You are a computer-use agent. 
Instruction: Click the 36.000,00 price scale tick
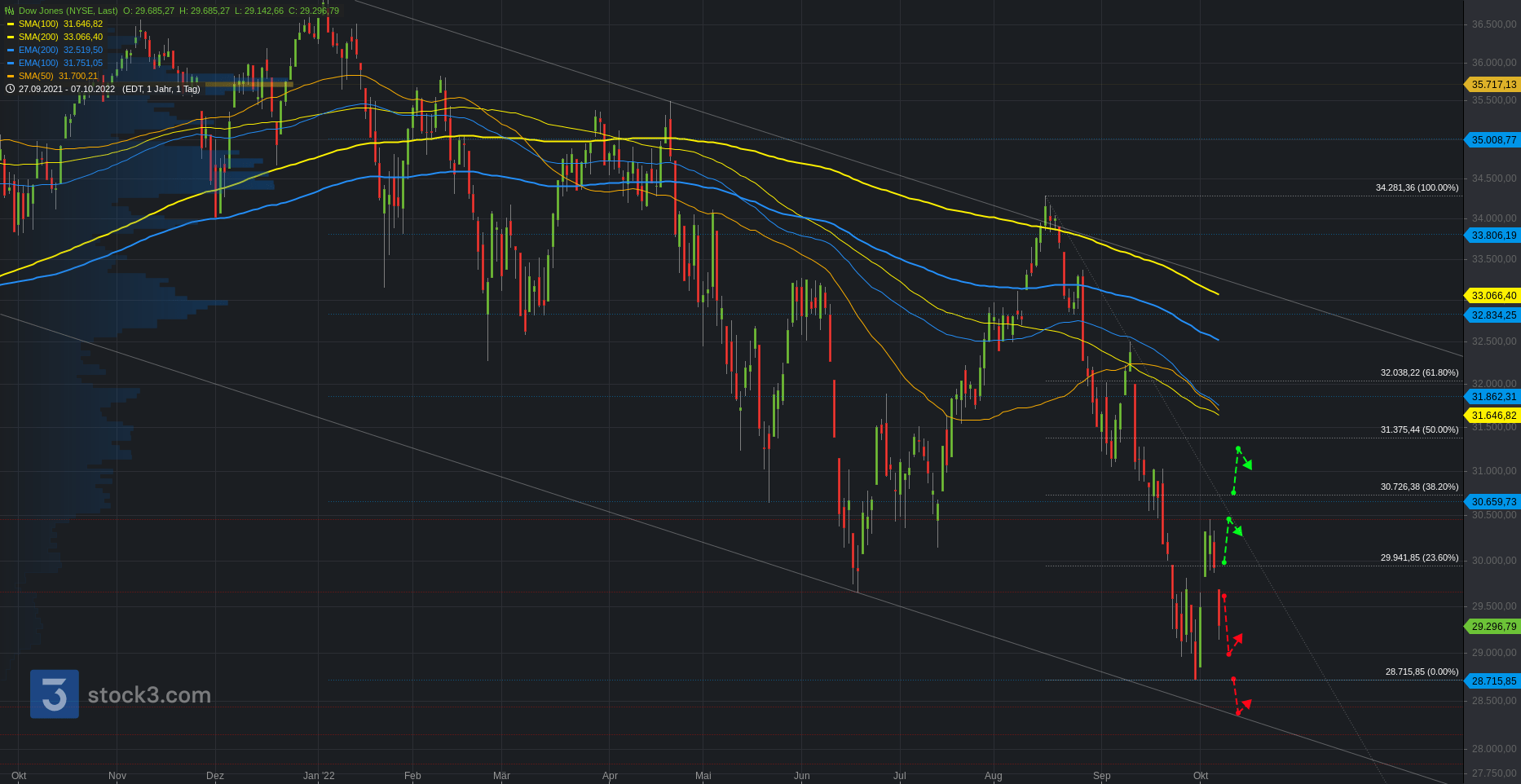1494,63
